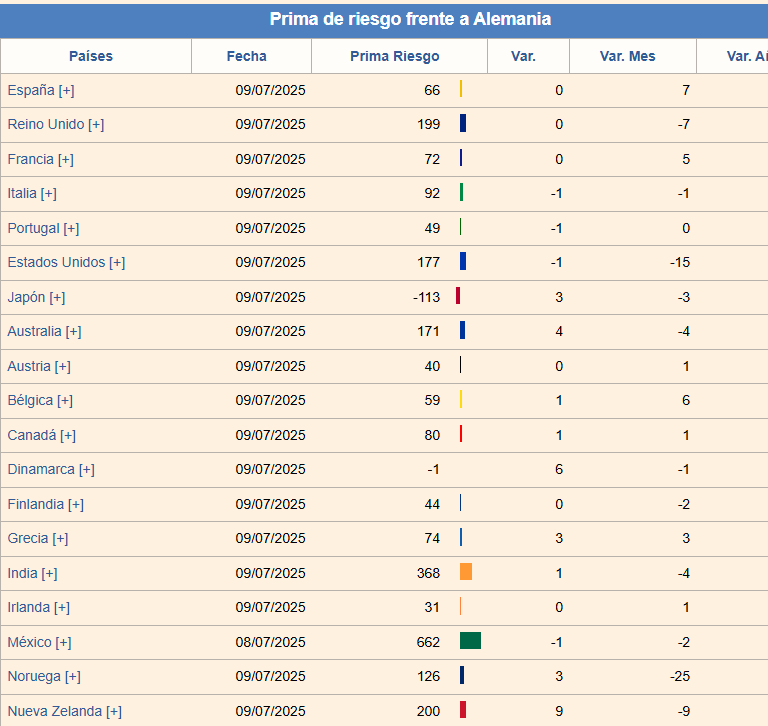This screenshot has width=768, height=726.
Task: Click the Fecha column header
Action: tap(247, 56)
